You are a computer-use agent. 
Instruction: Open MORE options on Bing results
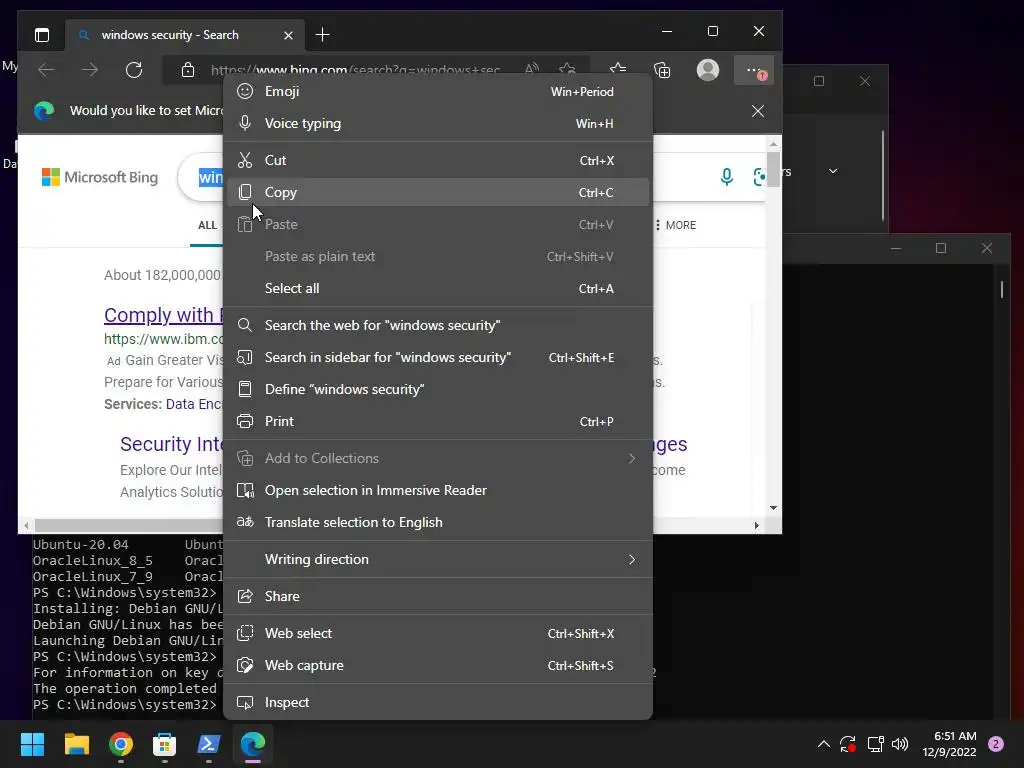[x=675, y=225]
